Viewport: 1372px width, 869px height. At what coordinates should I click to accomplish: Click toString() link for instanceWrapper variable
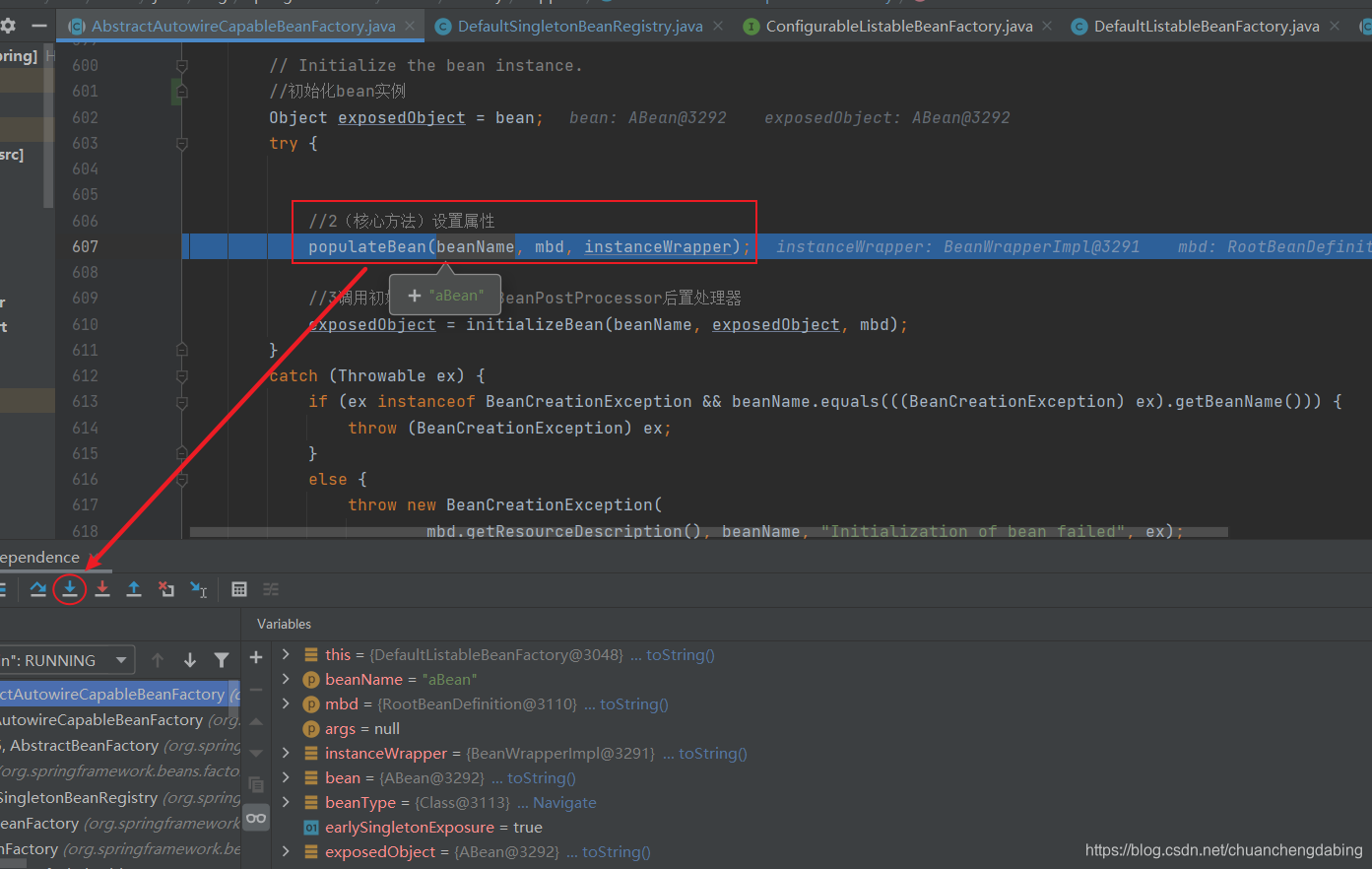point(713,753)
